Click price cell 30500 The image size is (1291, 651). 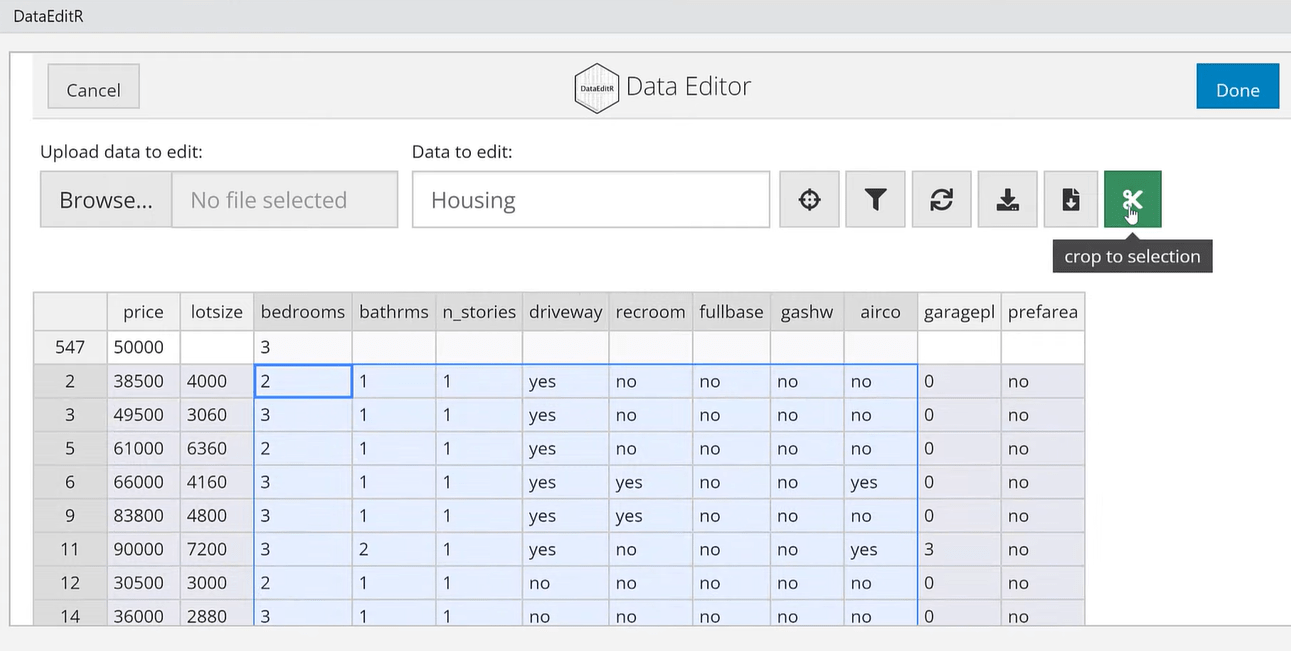pyautogui.click(x=144, y=583)
